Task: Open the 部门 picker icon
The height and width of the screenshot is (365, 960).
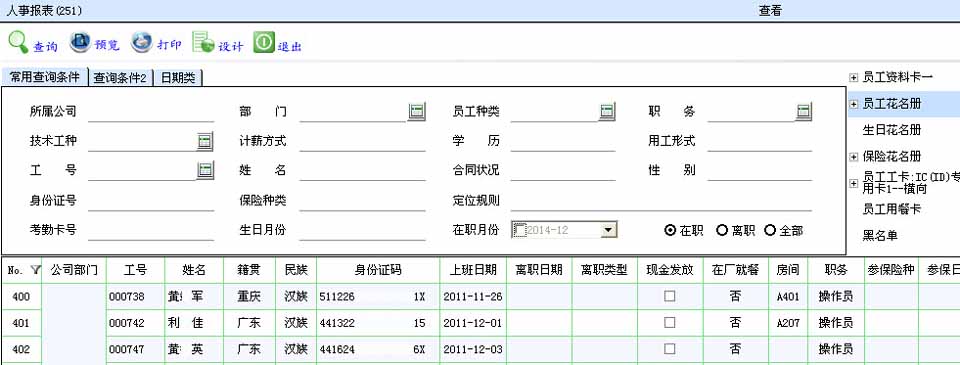Action: [417, 111]
